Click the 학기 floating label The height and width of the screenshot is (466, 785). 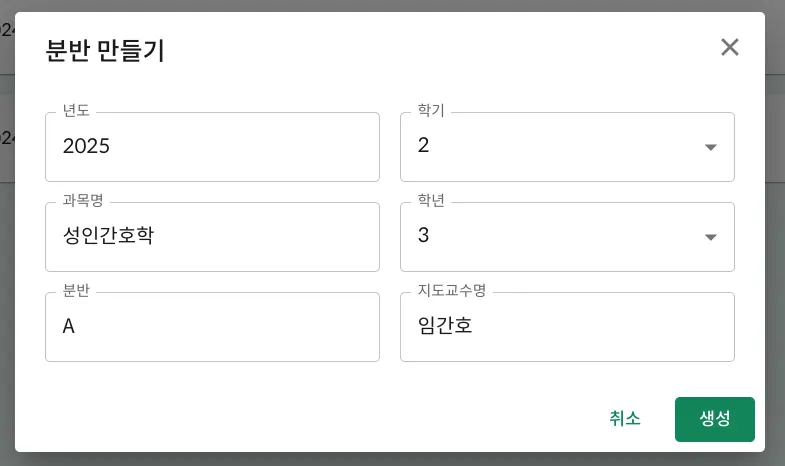pyautogui.click(x=431, y=111)
